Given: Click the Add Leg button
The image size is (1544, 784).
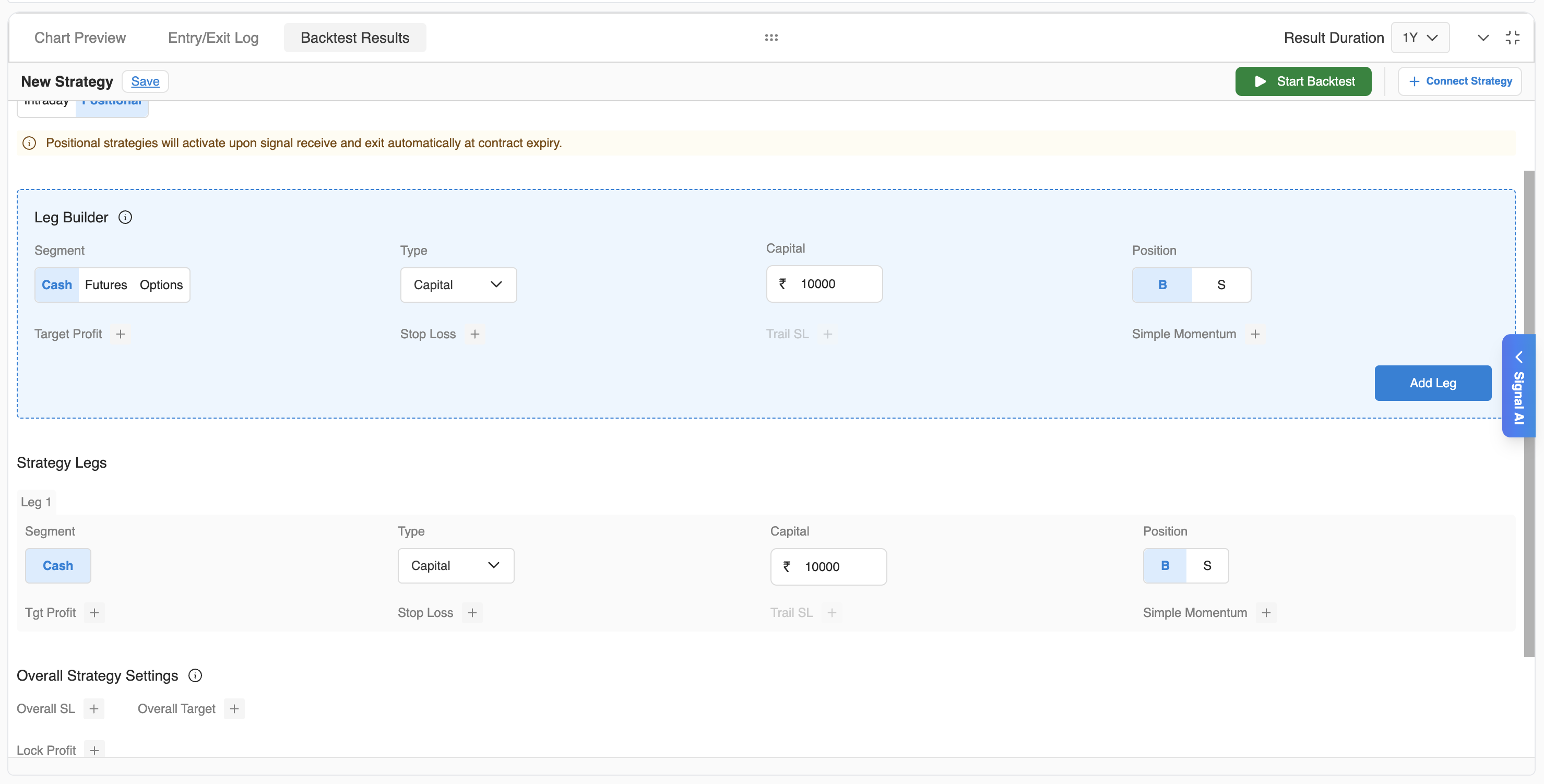Looking at the screenshot, I should pos(1432,383).
